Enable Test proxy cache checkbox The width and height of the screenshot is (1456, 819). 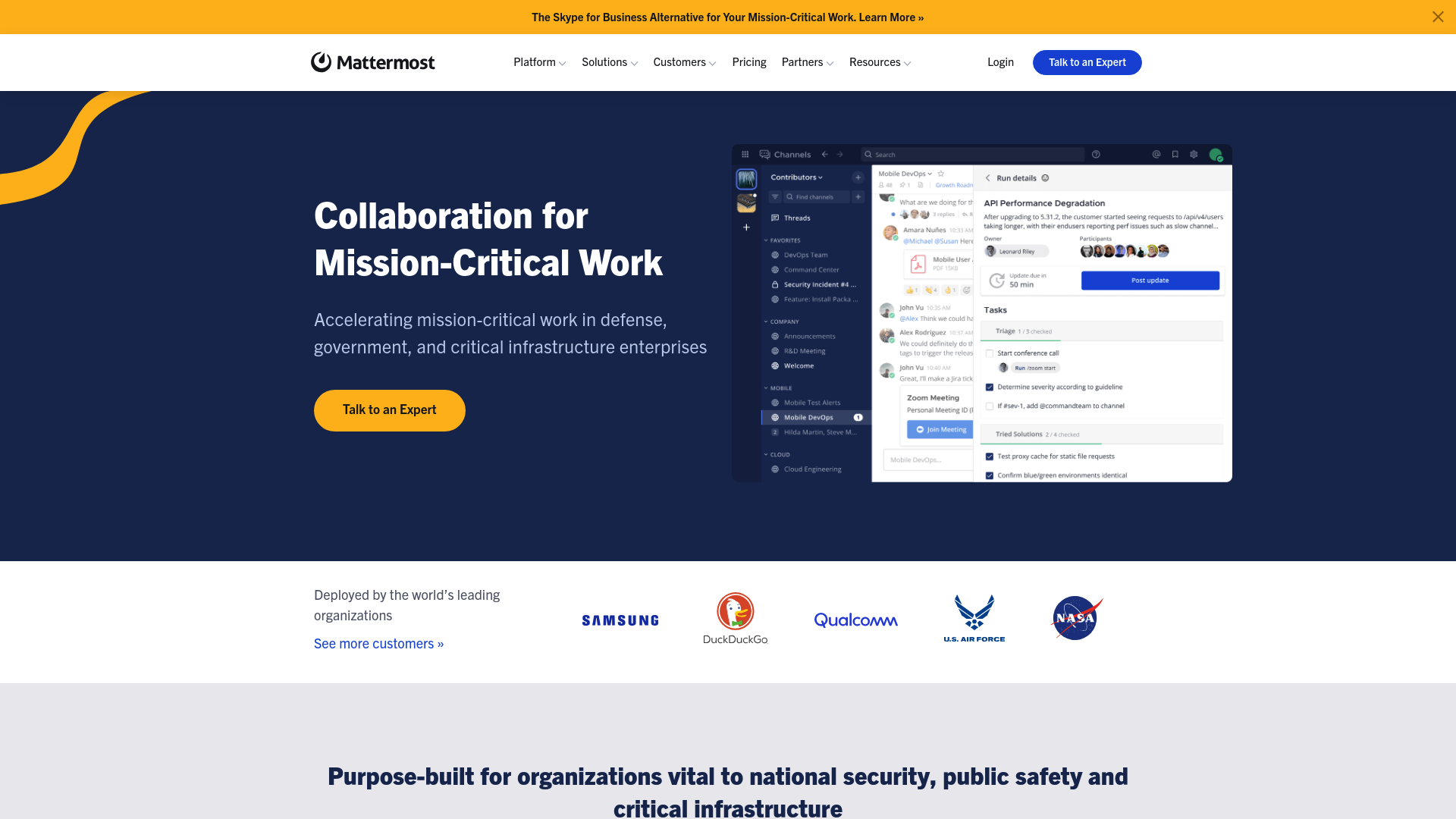click(x=989, y=456)
